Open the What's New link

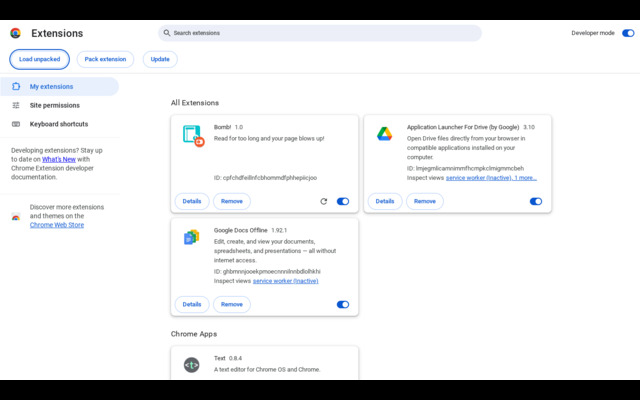(59, 159)
